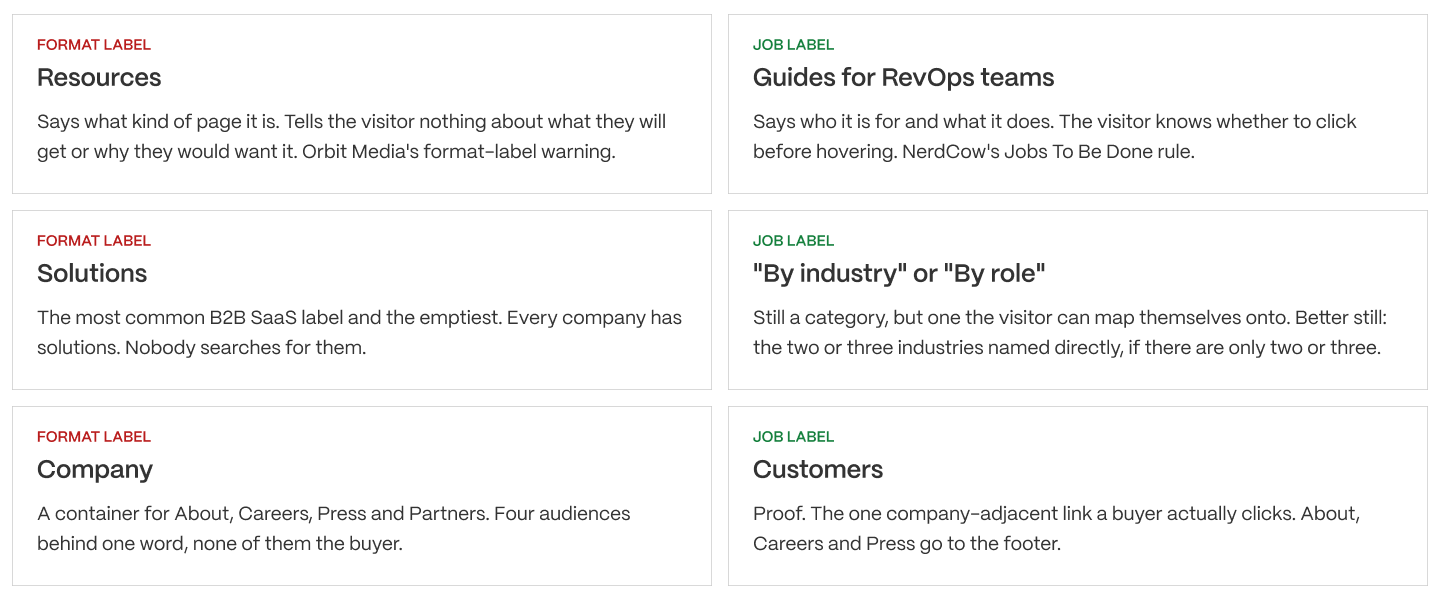Viewport: 1440px width, 600px height.
Task: Click the description about About, Careers, Press and Partners
Action: pyautogui.click(x=334, y=529)
